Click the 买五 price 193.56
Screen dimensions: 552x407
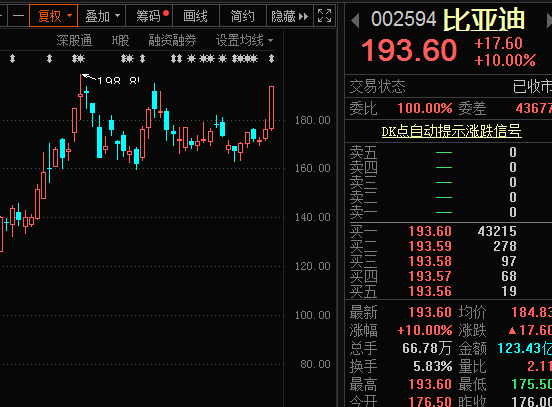(430, 291)
